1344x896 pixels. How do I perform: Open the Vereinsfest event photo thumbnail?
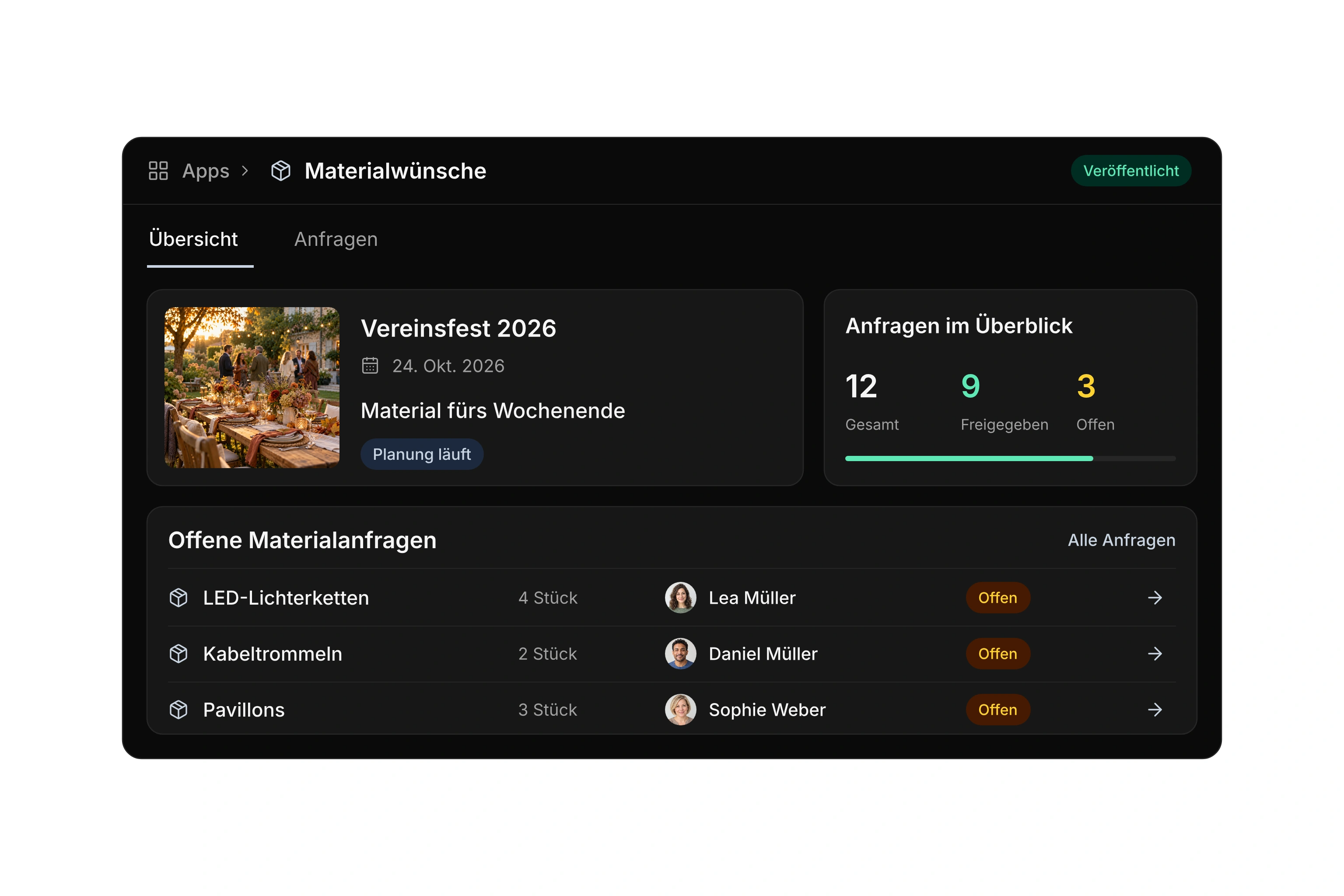252,388
